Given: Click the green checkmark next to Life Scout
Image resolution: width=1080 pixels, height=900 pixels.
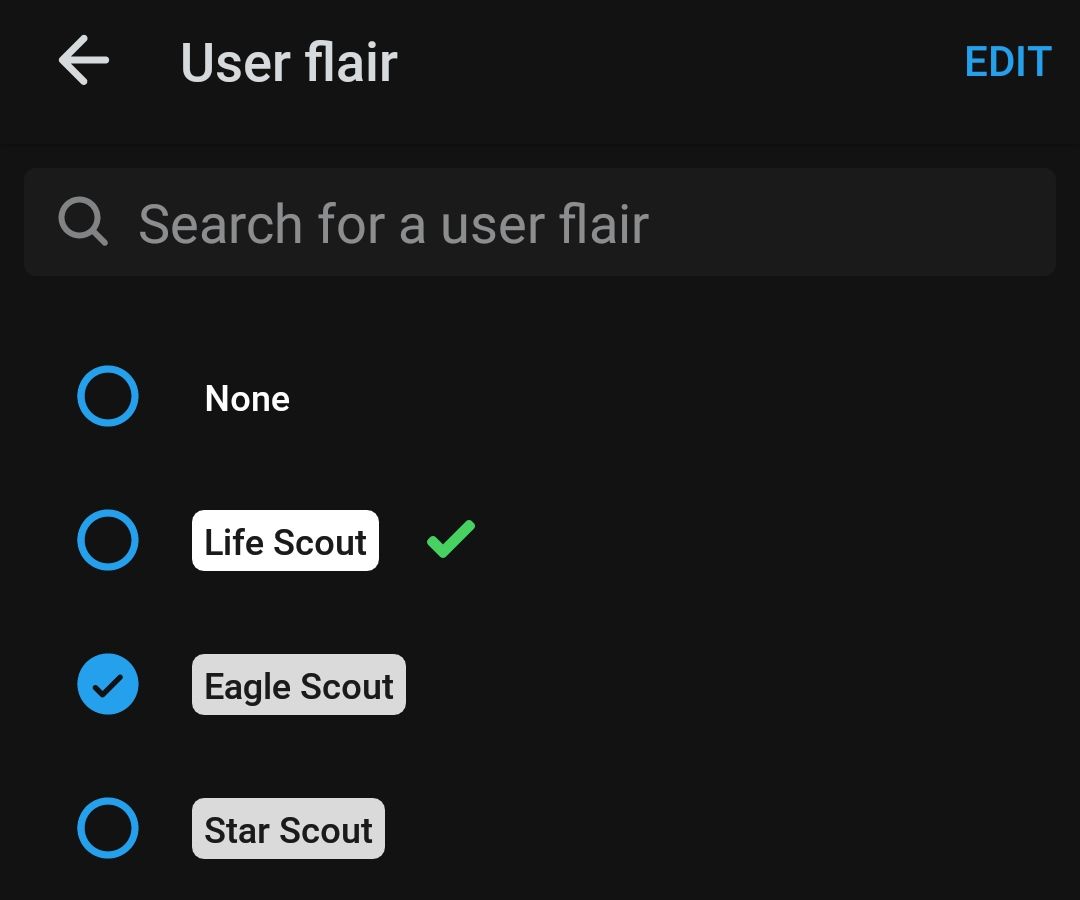Looking at the screenshot, I should (449, 540).
